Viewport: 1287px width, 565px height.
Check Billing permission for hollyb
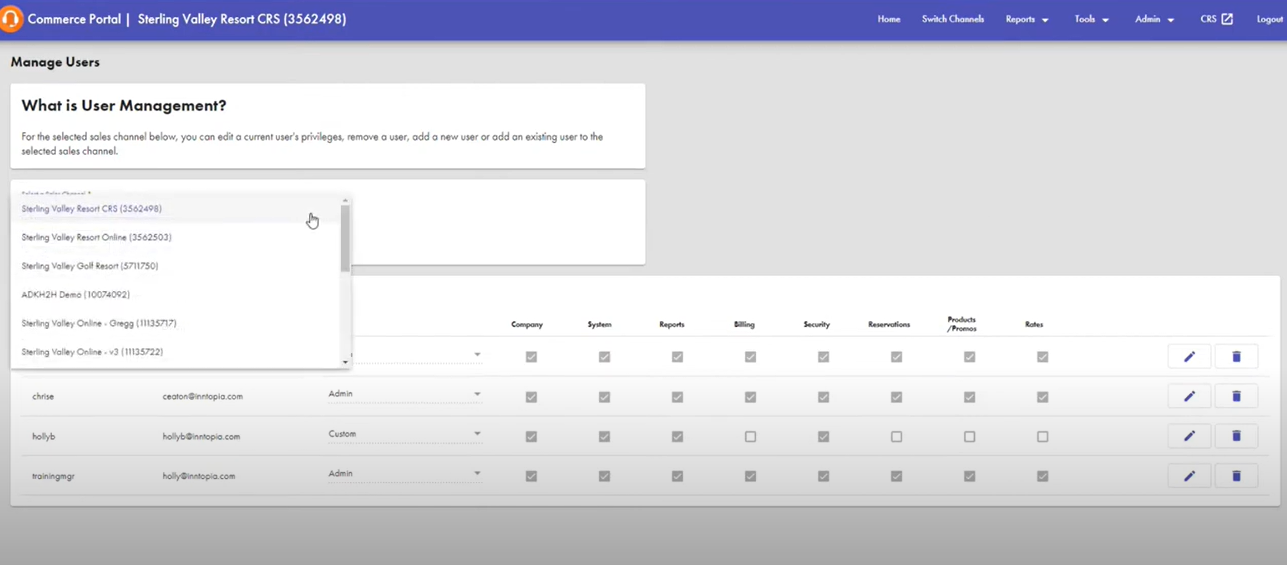[750, 437]
